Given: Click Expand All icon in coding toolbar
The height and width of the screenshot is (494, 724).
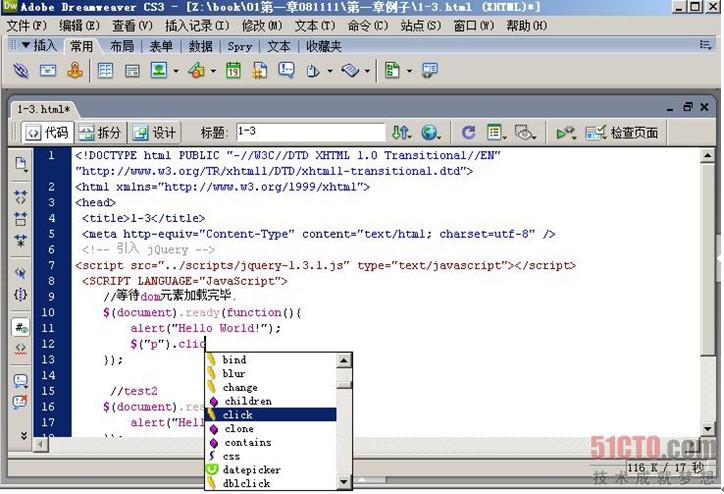Looking at the screenshot, I should coord(20,241).
